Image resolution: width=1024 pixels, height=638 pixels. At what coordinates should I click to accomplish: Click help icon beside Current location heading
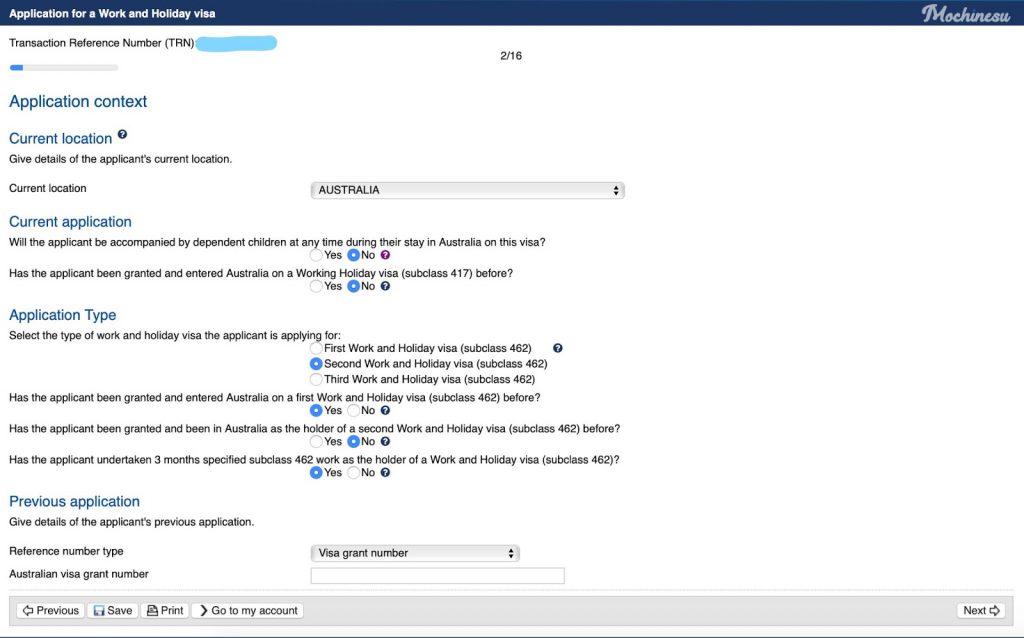click(122, 134)
